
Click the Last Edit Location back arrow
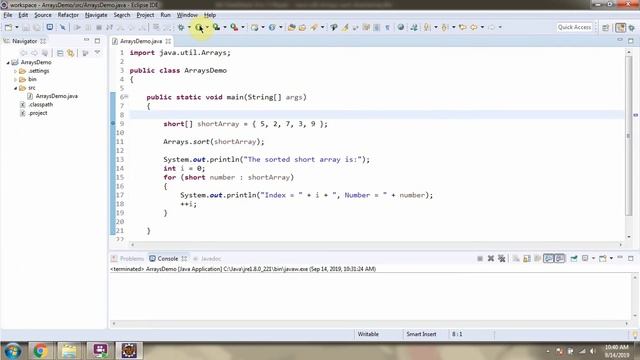coord(462,27)
